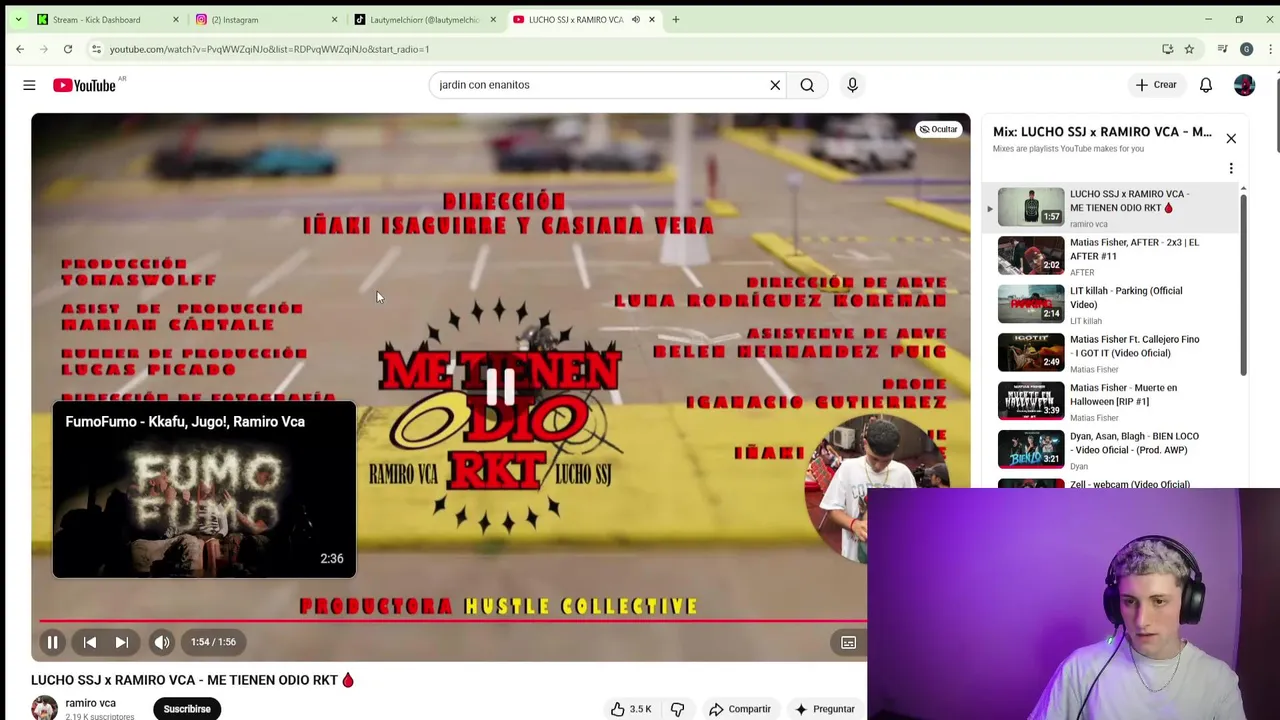Mute the video volume
This screenshot has height=720, width=1280.
162,642
